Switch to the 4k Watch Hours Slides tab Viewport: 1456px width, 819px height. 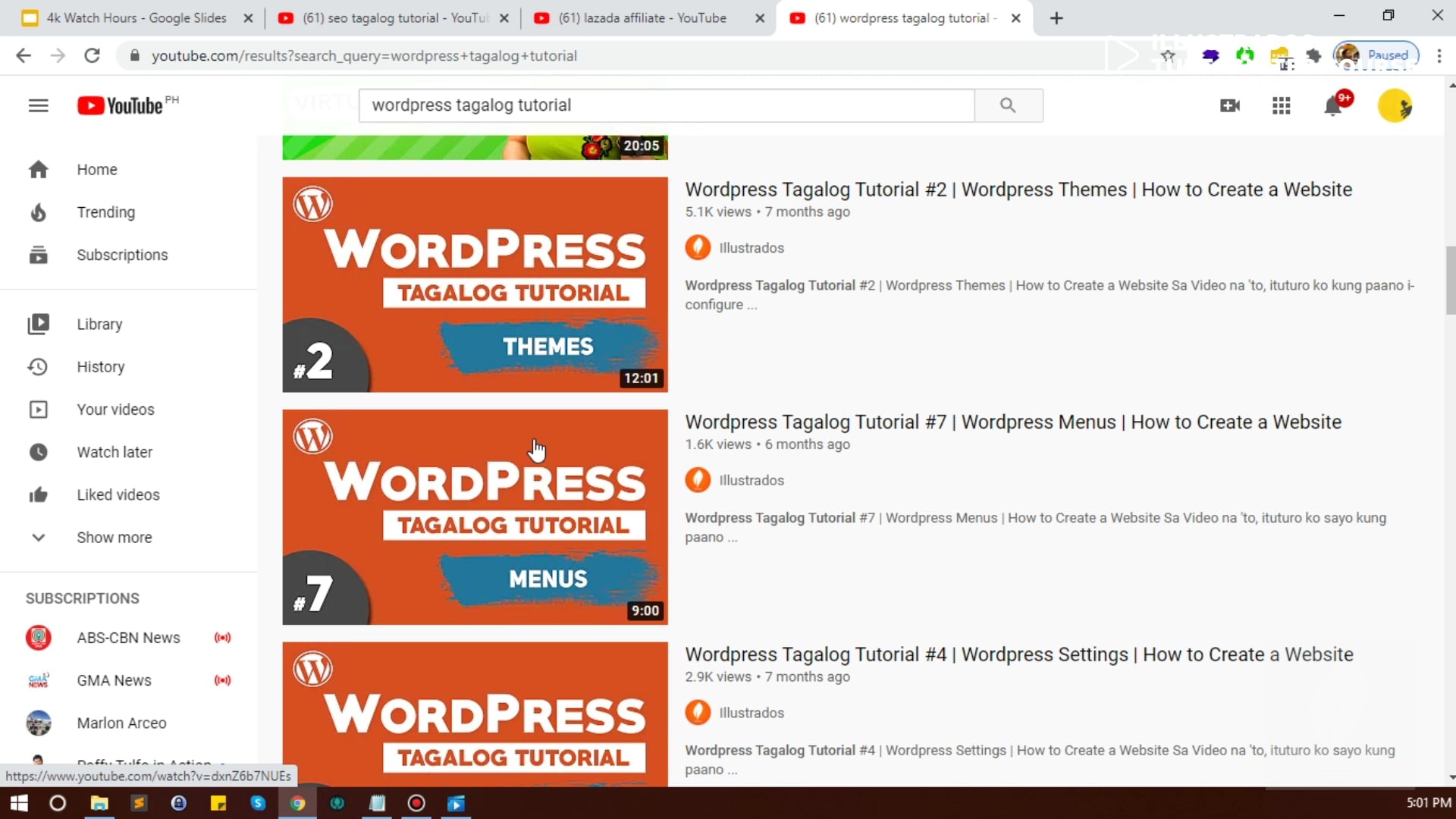(x=136, y=17)
